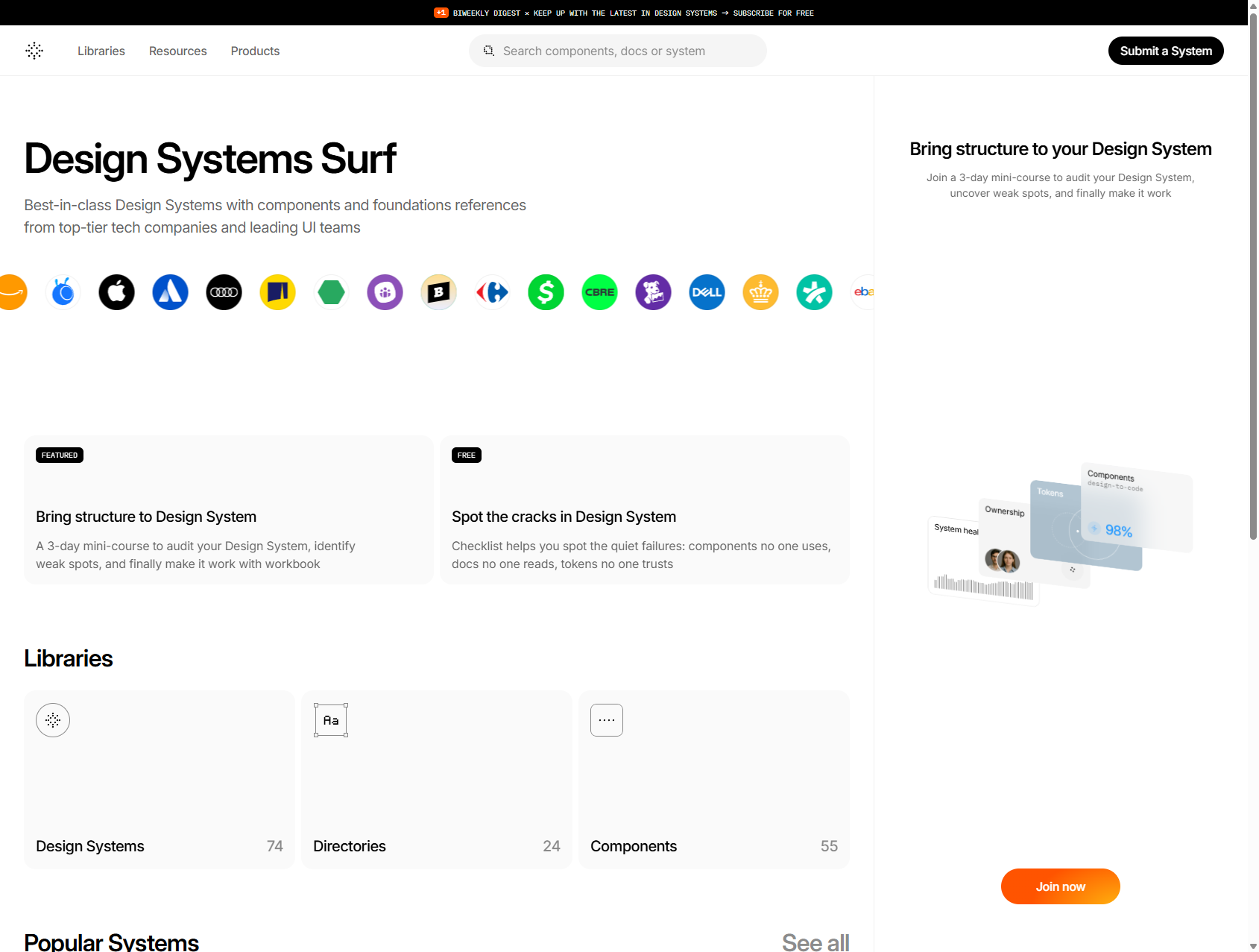Click Submit a System button
Screen dimensions: 1259x952
[x=1166, y=51]
